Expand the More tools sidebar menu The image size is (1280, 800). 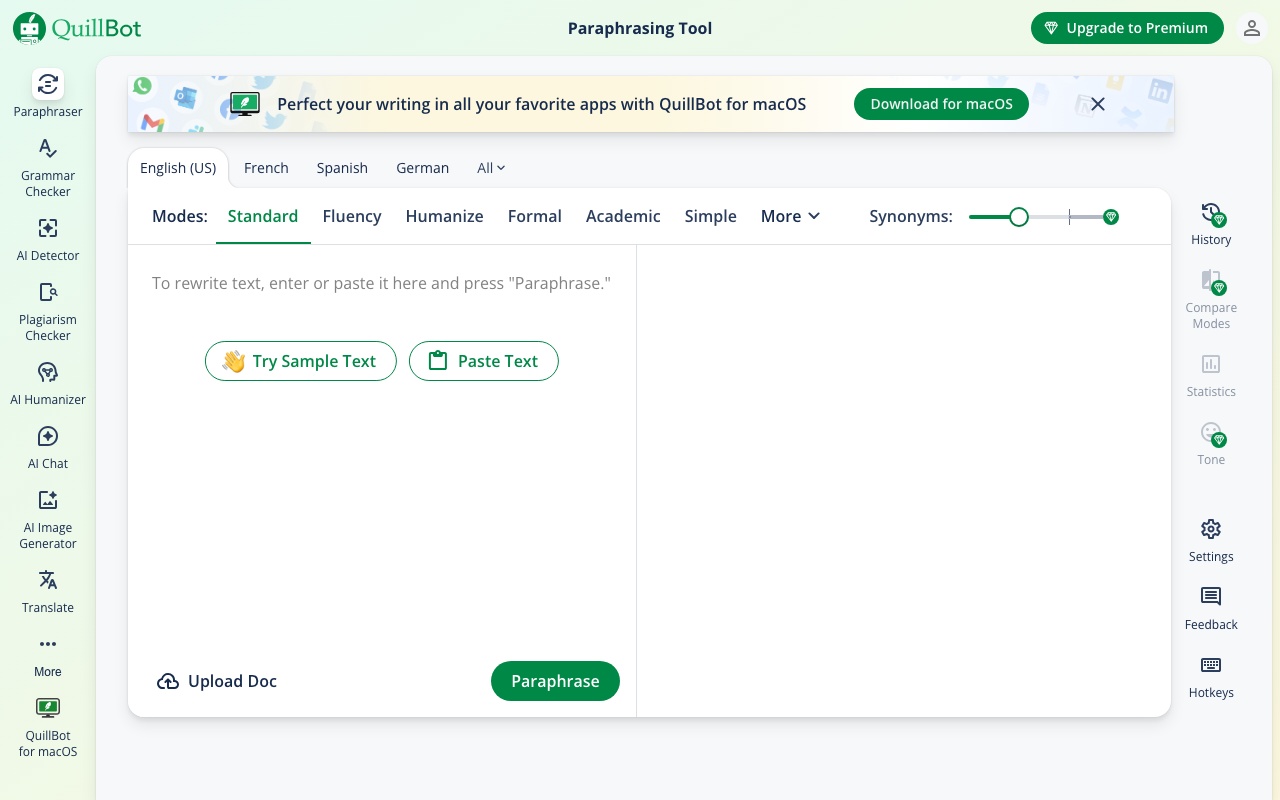(x=48, y=655)
